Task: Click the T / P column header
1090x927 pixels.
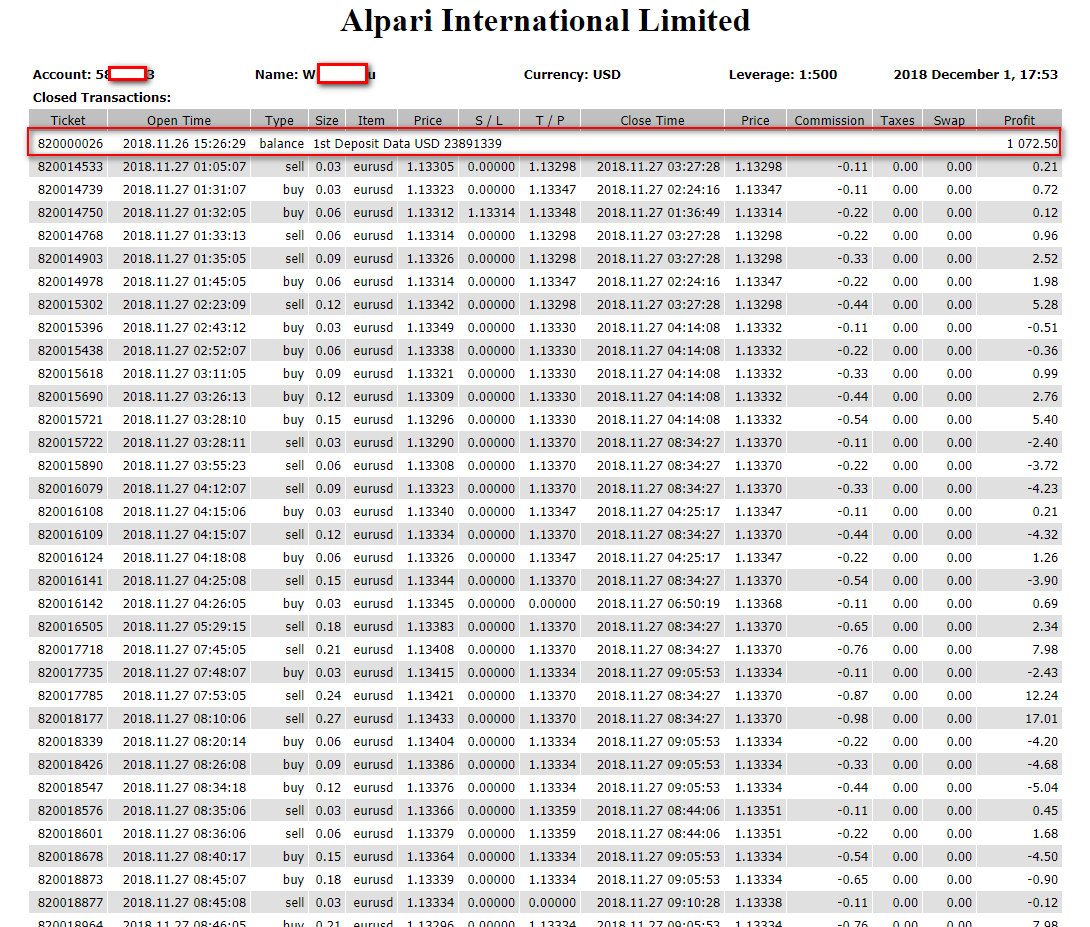Action: [550, 120]
